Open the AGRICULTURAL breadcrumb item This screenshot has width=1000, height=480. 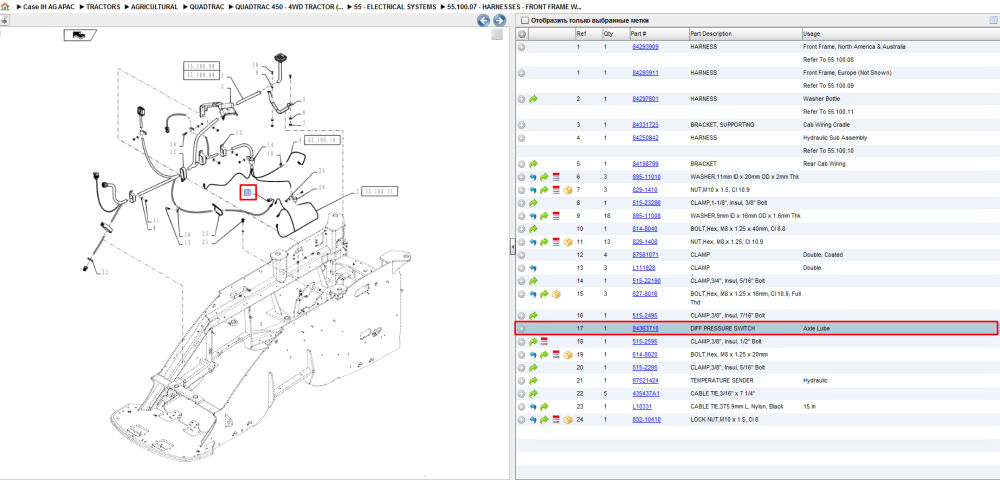point(155,6)
